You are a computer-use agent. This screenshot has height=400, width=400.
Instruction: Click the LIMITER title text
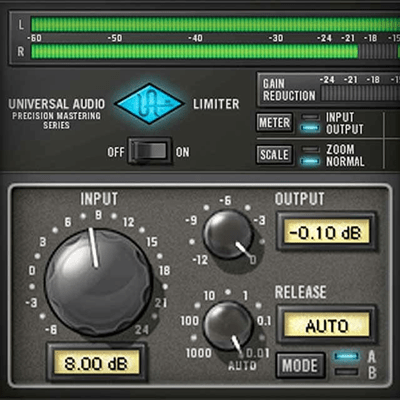[216, 104]
